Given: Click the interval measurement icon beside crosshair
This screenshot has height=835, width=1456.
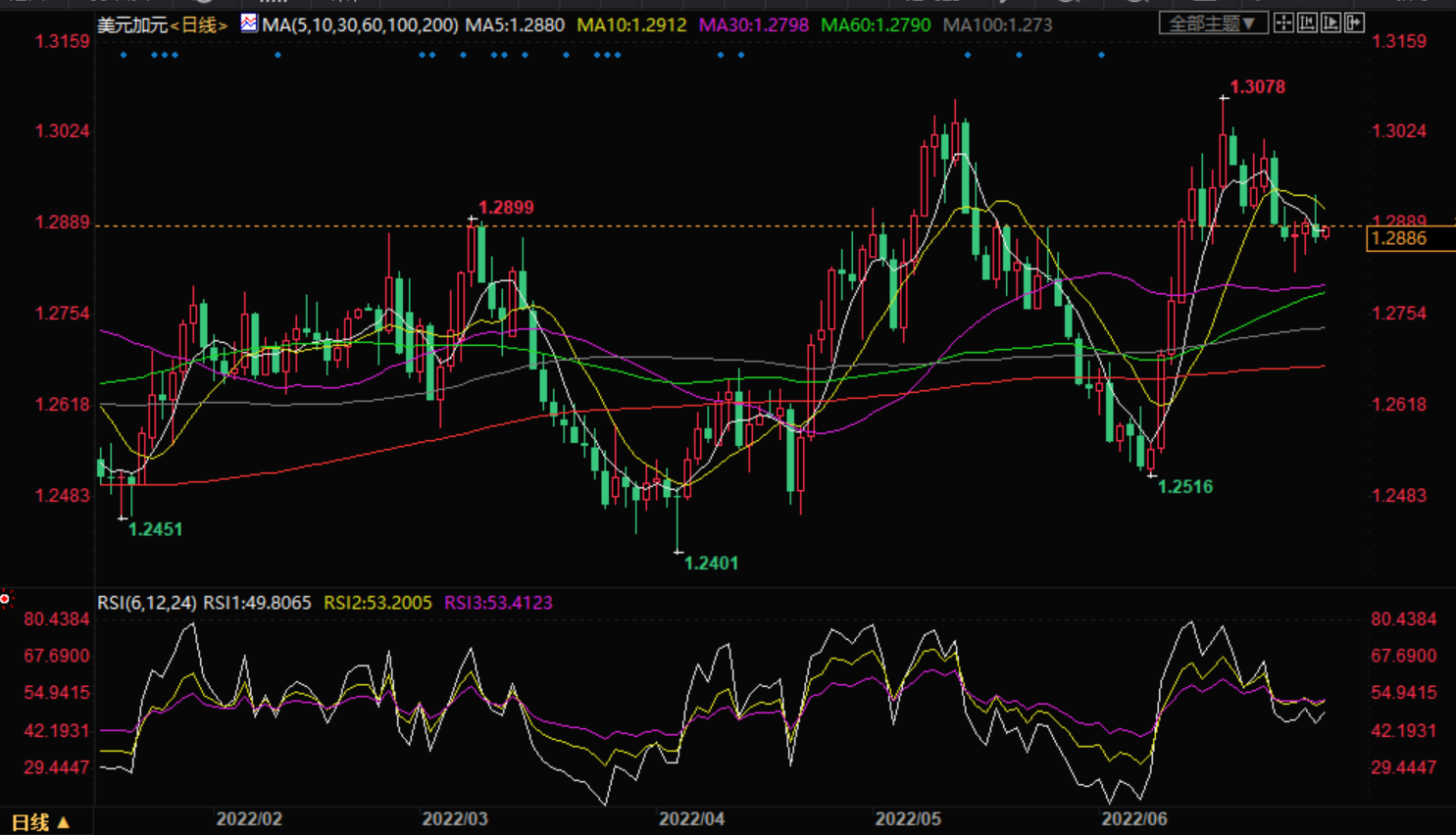Looking at the screenshot, I should pos(1307,23).
